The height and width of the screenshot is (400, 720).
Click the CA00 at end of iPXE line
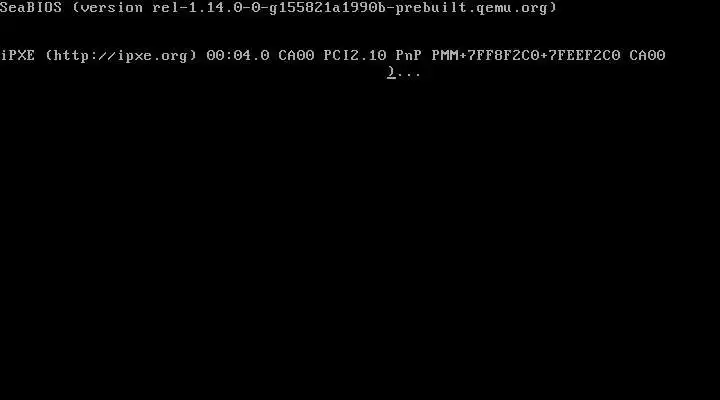tap(647, 55)
